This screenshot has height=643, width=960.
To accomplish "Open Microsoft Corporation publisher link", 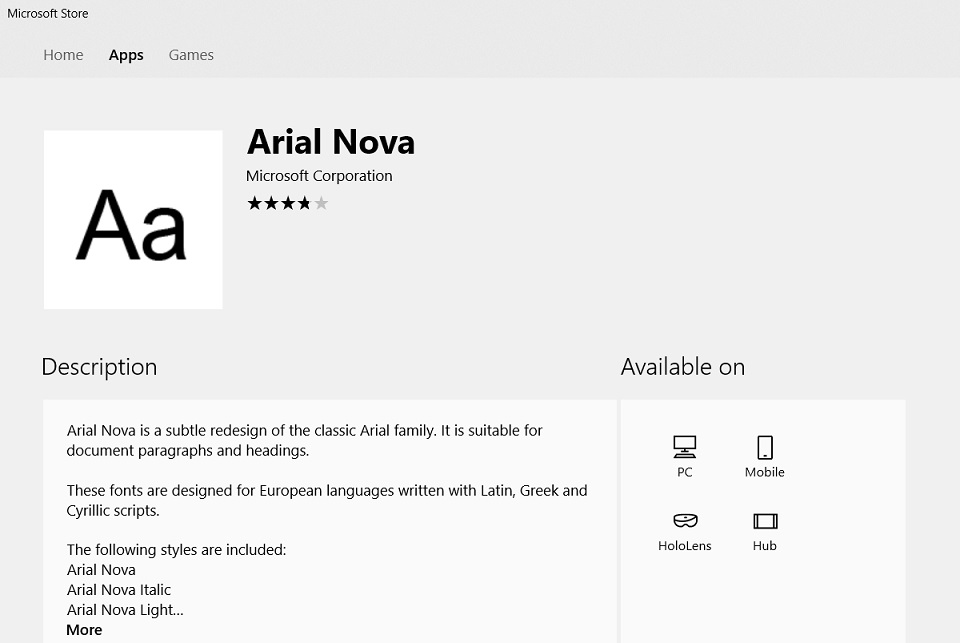I will pyautogui.click(x=319, y=176).
